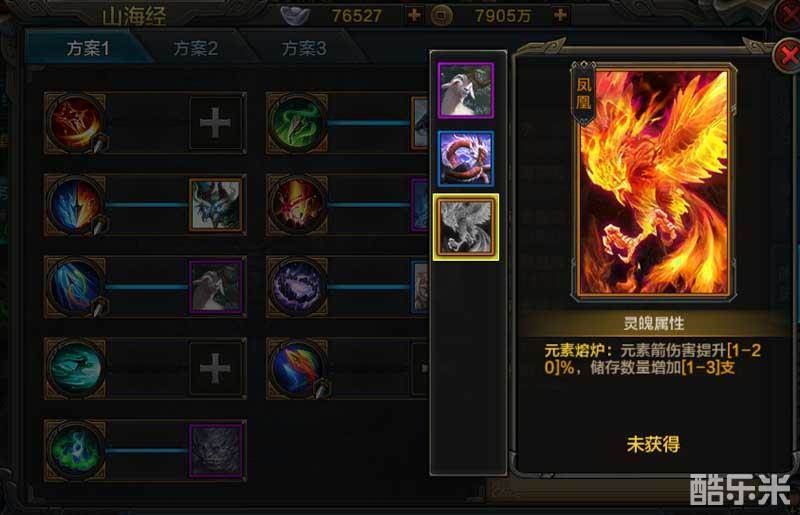Select the rainbow arrow skill icon

[297, 368]
